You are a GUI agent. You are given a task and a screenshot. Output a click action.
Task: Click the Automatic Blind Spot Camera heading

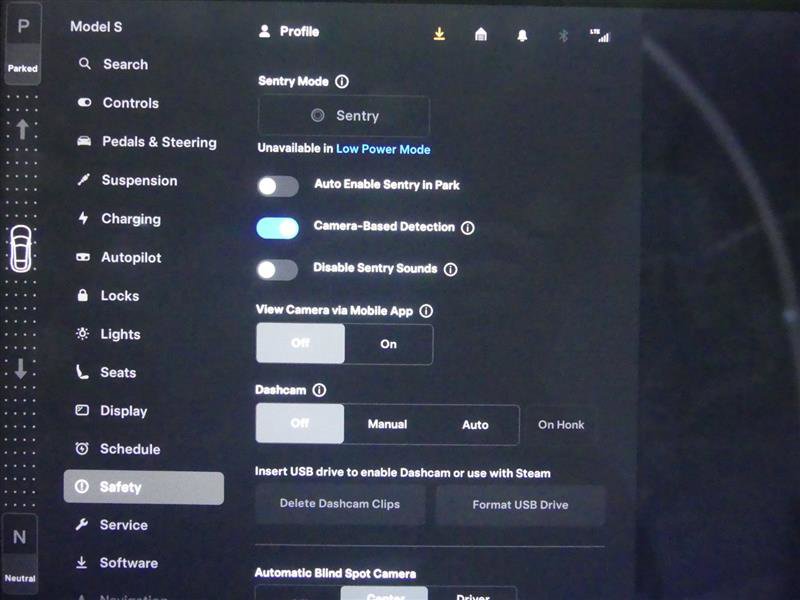pyautogui.click(x=335, y=573)
